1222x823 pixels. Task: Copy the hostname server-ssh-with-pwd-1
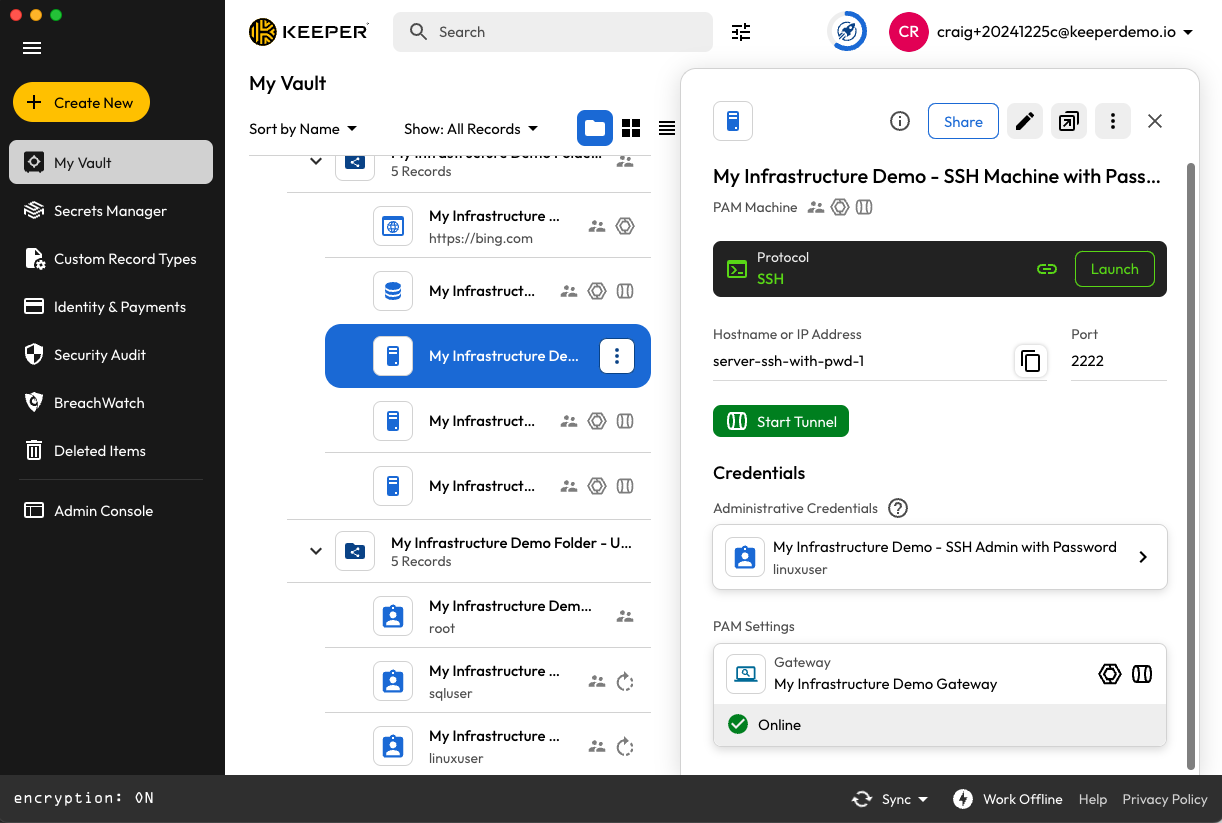[1030, 361]
